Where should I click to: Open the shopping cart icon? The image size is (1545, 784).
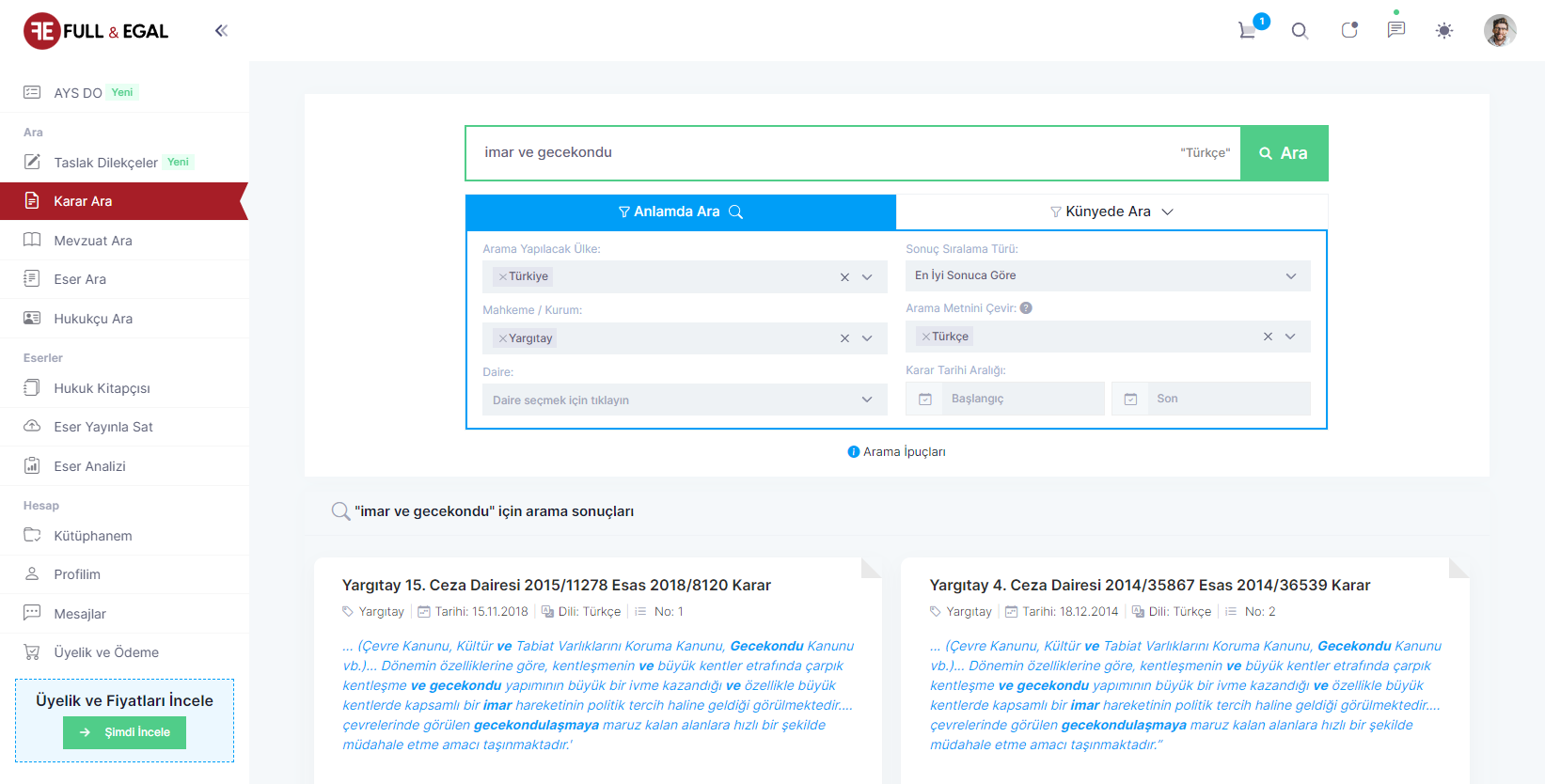click(1248, 30)
